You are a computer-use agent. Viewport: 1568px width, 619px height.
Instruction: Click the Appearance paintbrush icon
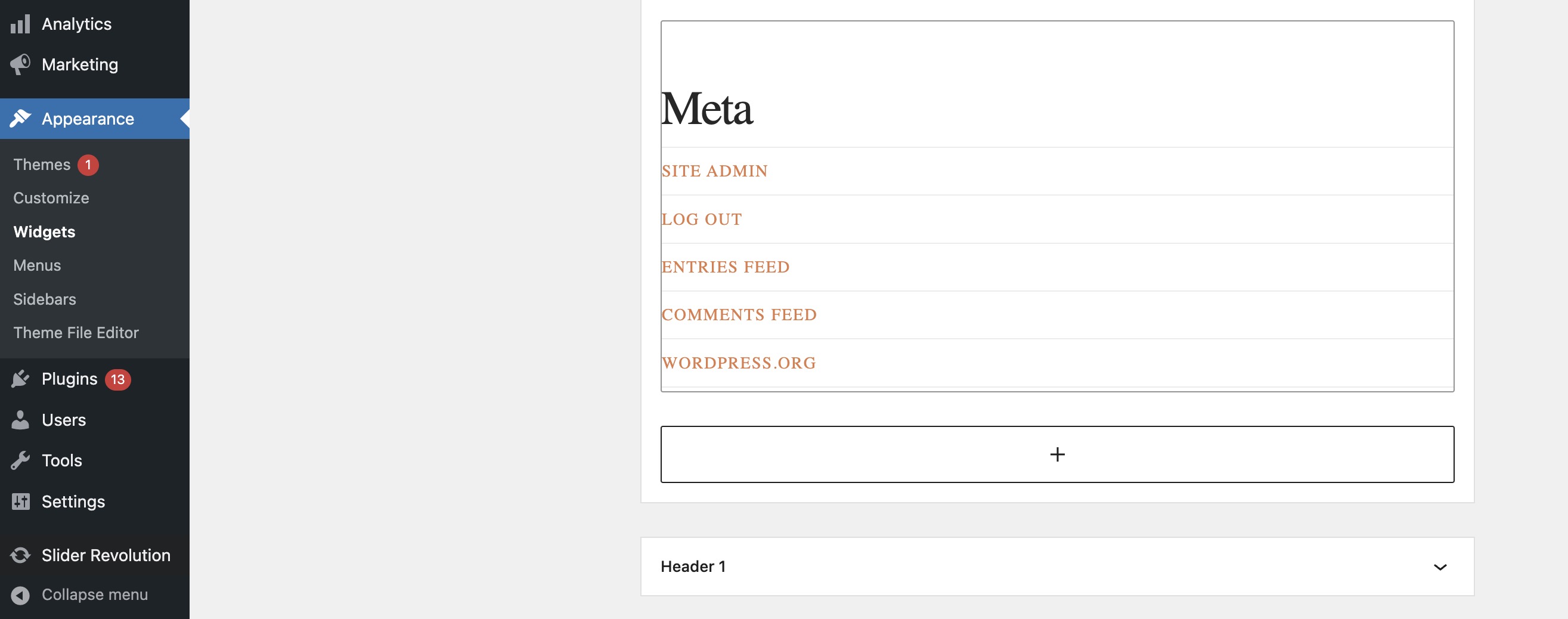click(20, 119)
